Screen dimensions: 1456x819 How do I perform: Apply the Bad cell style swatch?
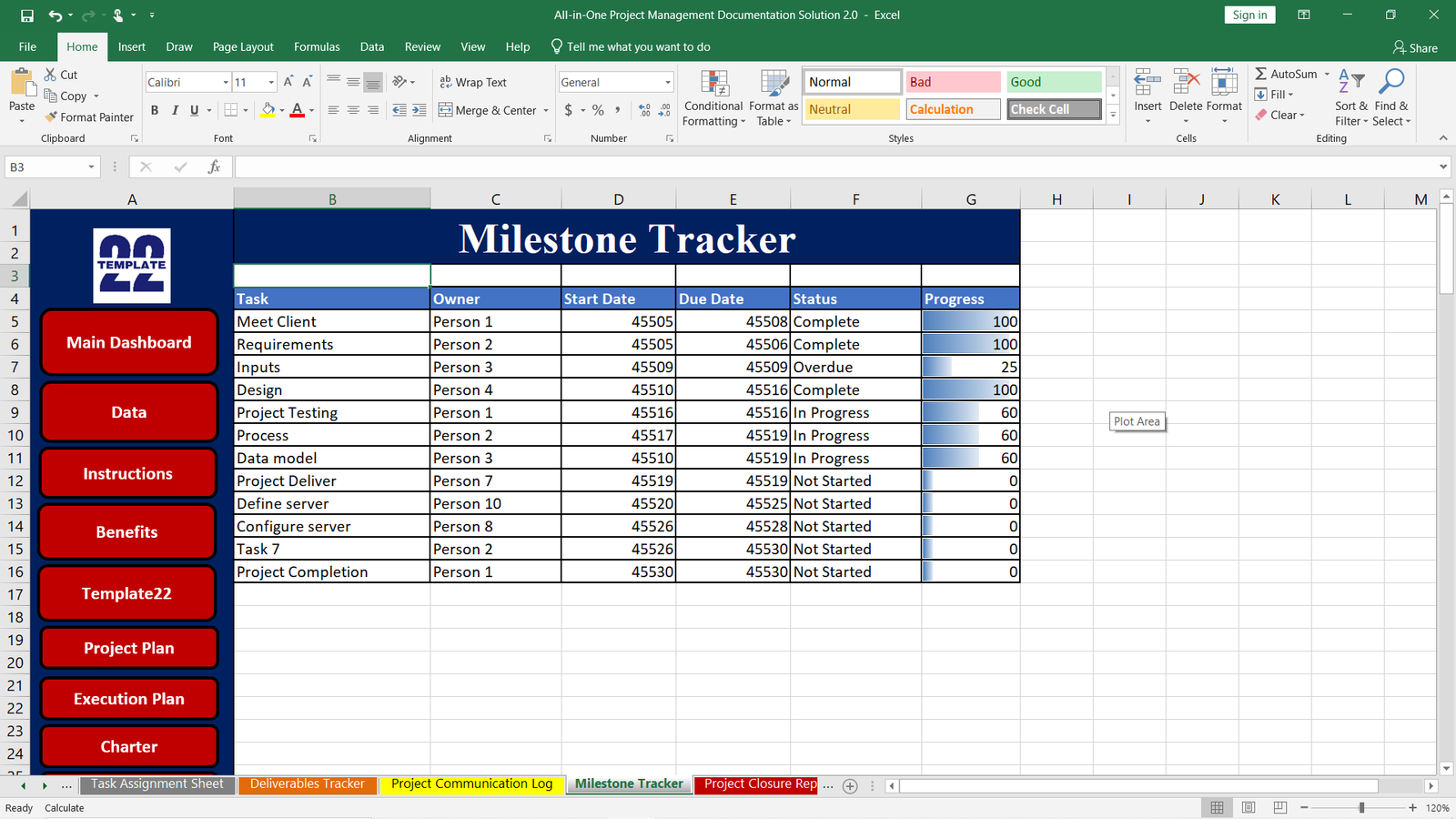[x=953, y=82]
